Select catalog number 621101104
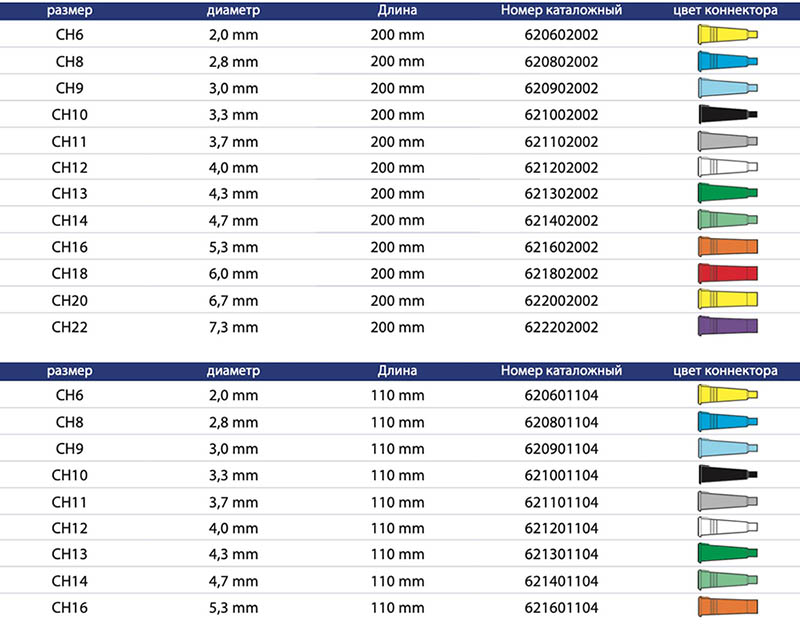 561,502
